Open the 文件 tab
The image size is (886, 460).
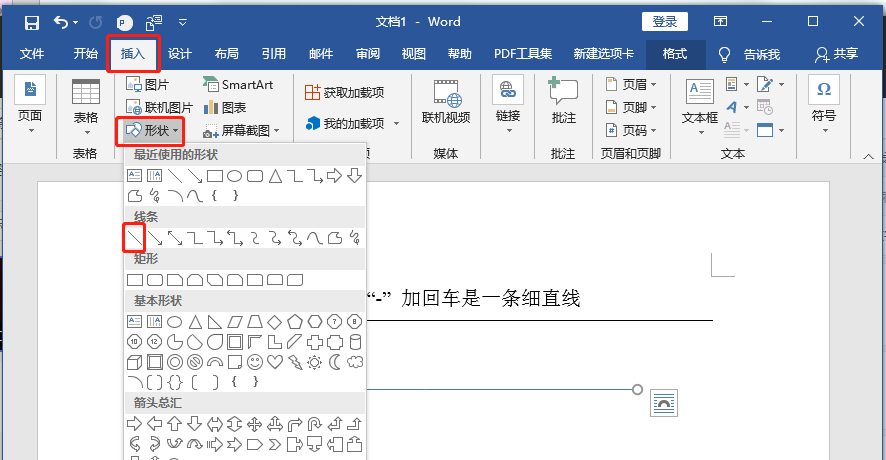32,54
